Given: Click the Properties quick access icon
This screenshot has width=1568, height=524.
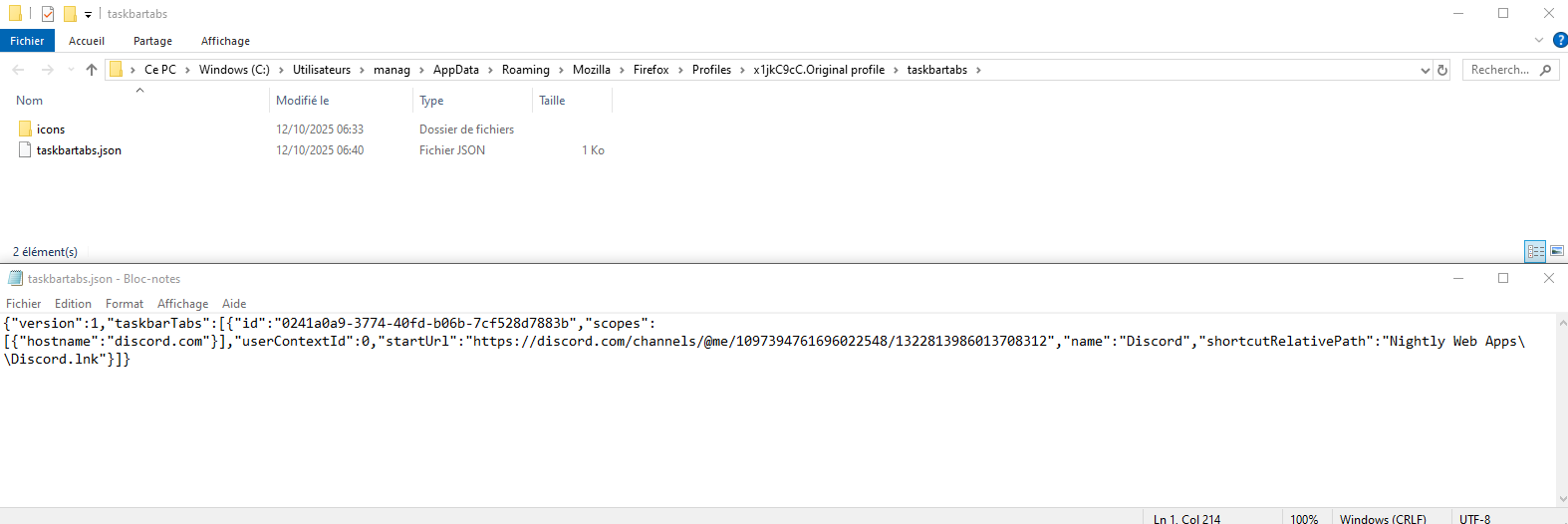Looking at the screenshot, I should click(48, 14).
